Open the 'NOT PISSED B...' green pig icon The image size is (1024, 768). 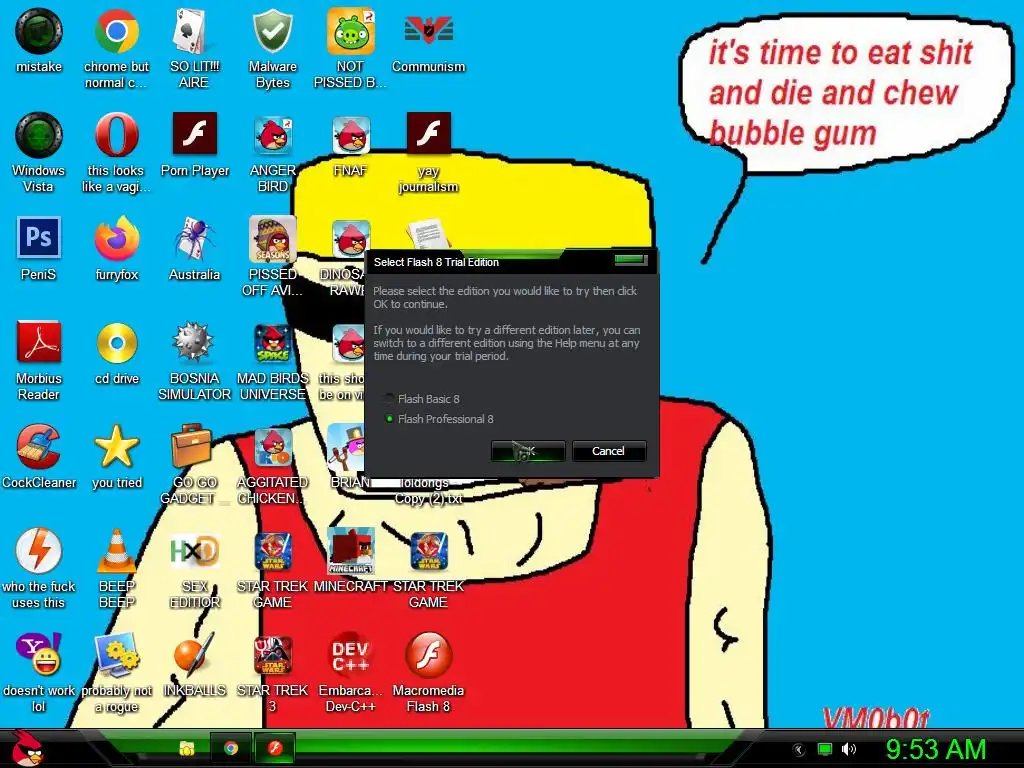(351, 31)
